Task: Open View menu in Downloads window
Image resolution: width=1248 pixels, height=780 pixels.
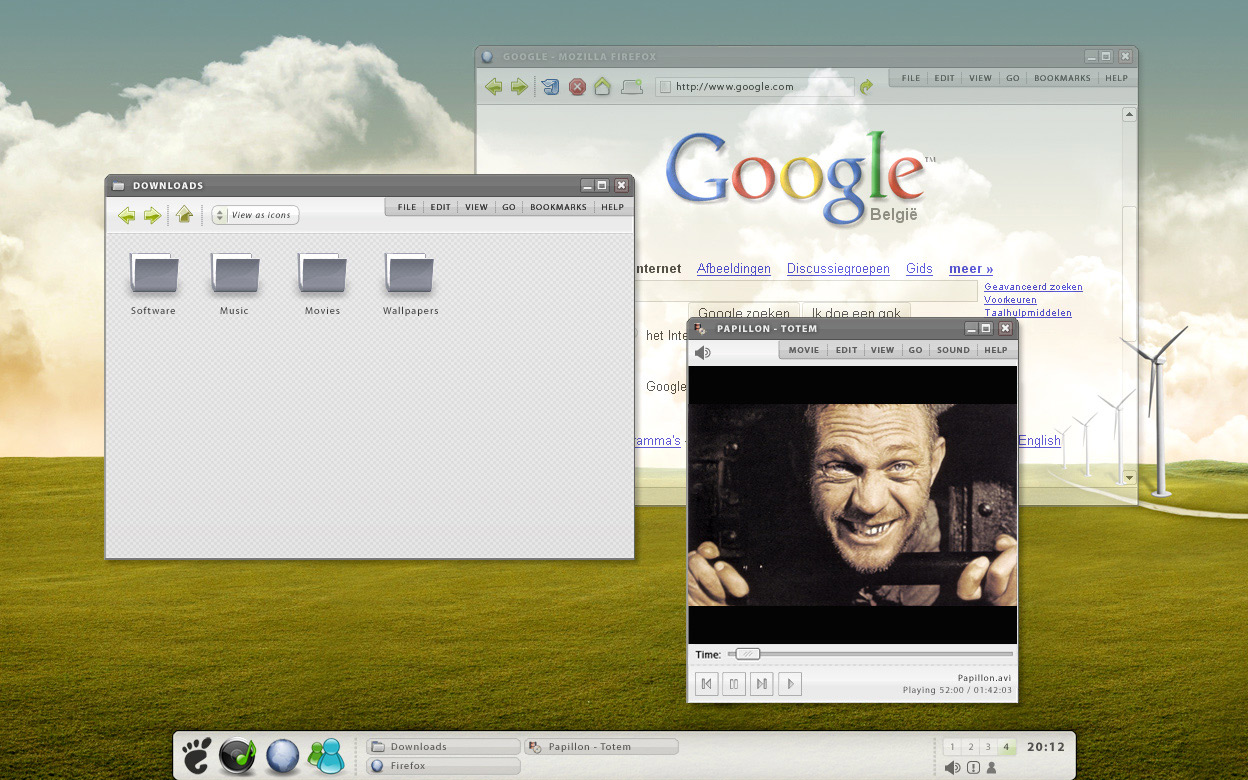Action: (x=476, y=207)
